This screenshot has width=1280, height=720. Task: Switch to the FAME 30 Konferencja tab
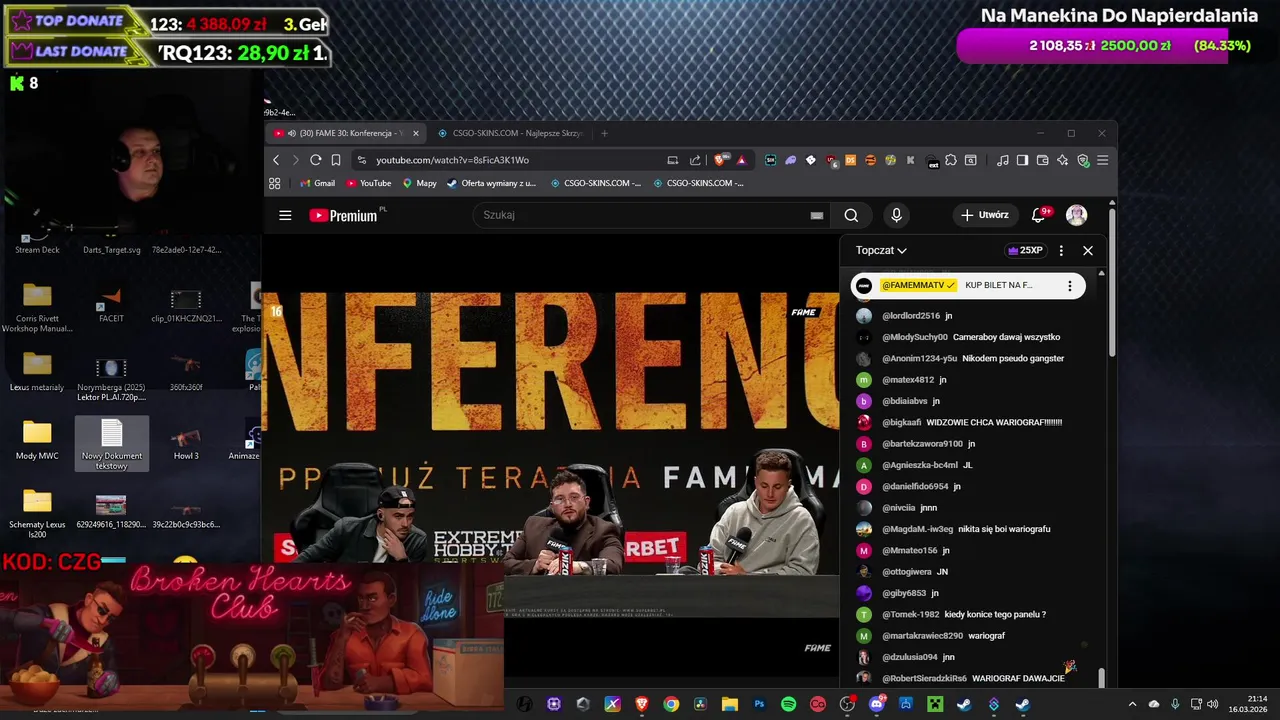point(345,133)
